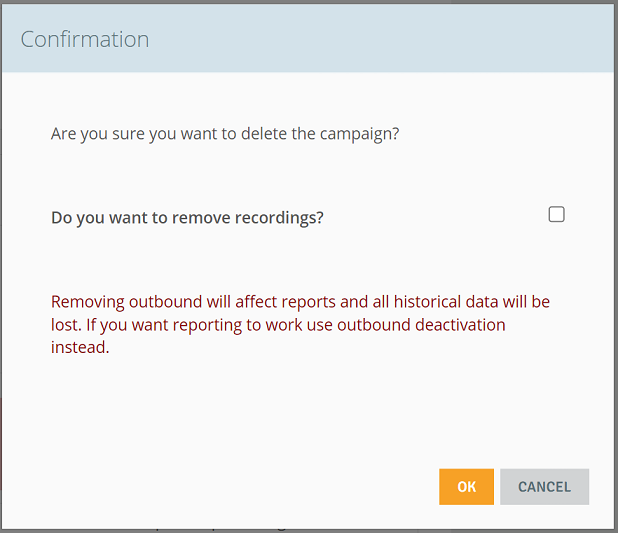Click the 'Do you want to remove recordings?' label

click(x=187, y=218)
